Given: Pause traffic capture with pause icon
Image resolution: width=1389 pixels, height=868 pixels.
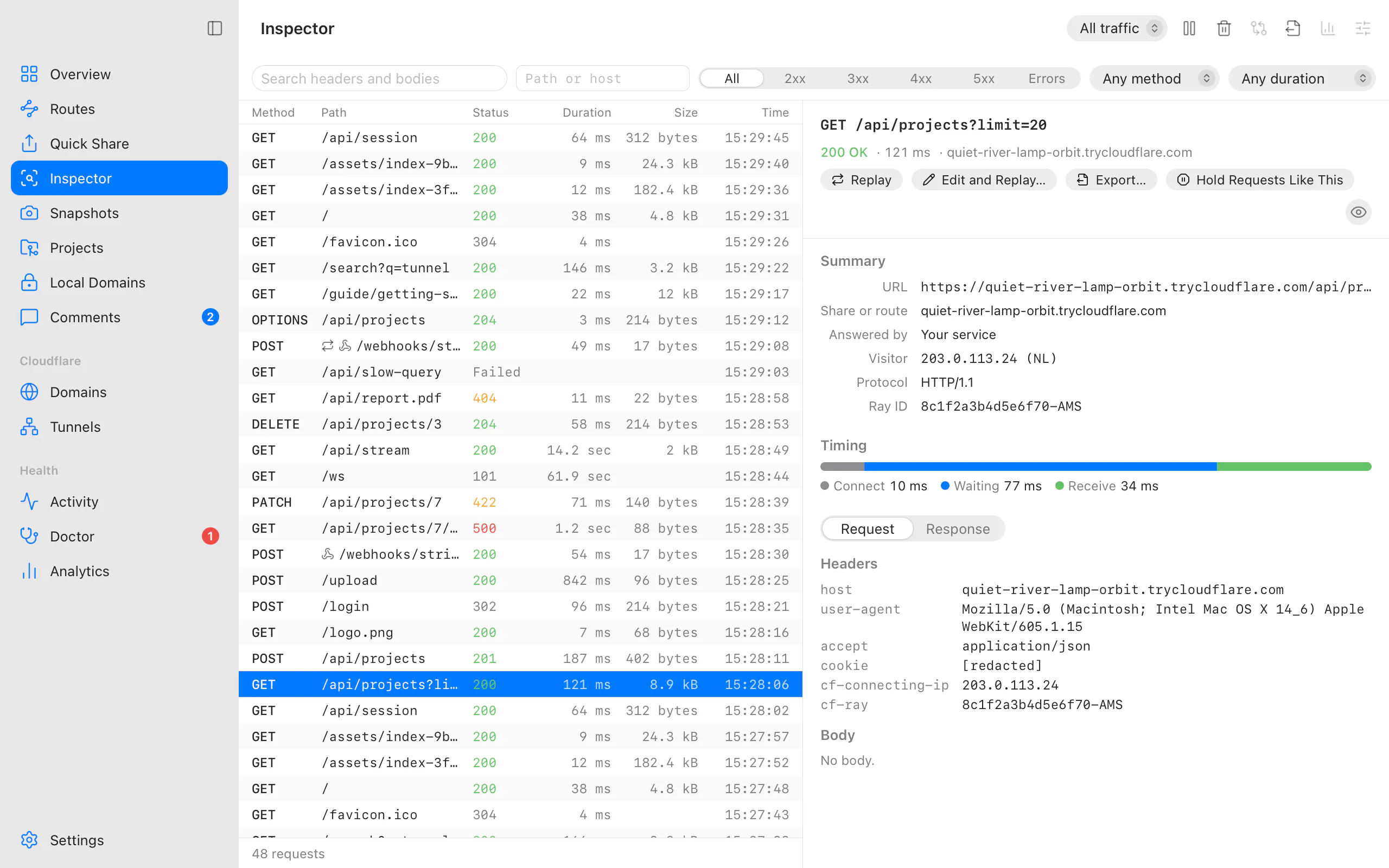Looking at the screenshot, I should coord(1189,28).
